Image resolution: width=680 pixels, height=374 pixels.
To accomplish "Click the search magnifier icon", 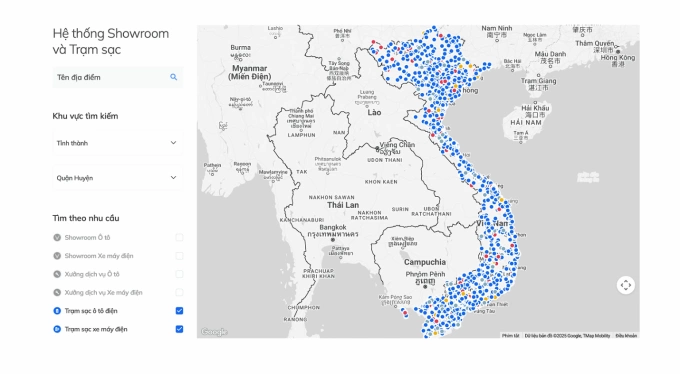I will coord(173,77).
